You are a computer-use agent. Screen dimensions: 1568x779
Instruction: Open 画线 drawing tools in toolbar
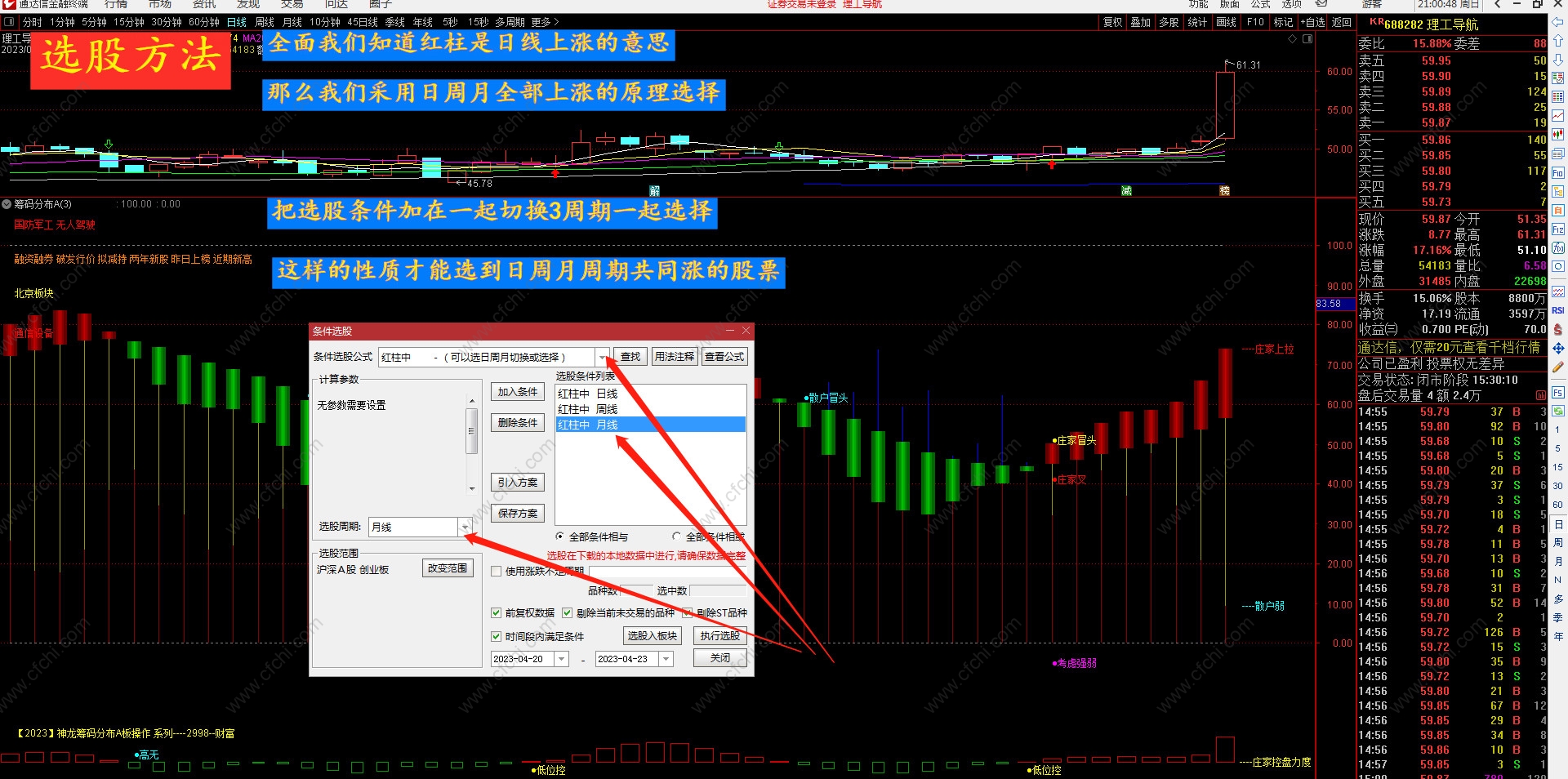point(1226,22)
